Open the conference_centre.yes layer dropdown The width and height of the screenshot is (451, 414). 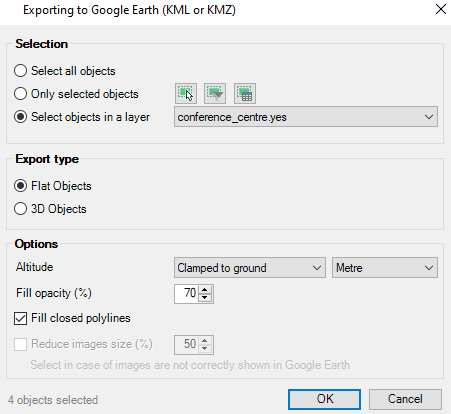tap(306, 117)
